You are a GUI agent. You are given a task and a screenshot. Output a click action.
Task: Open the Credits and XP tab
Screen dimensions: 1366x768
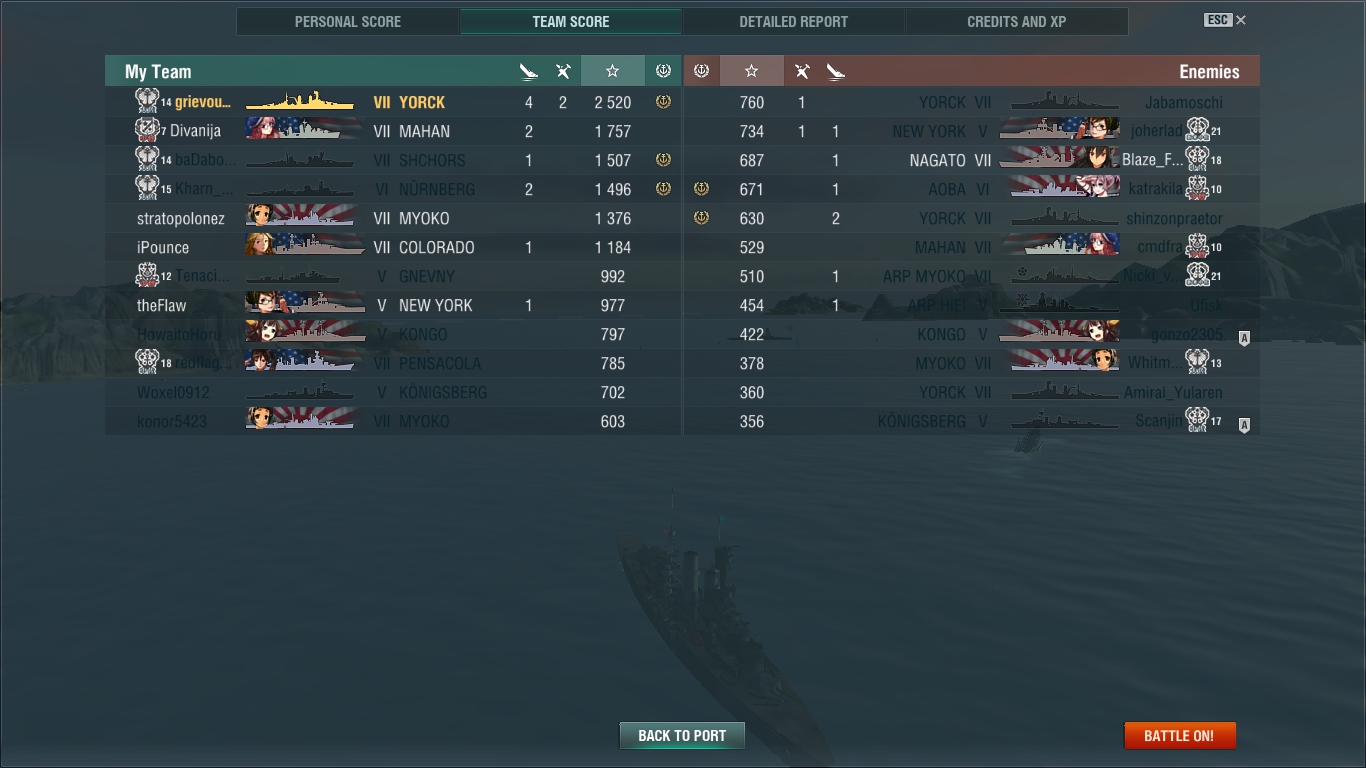1017,21
